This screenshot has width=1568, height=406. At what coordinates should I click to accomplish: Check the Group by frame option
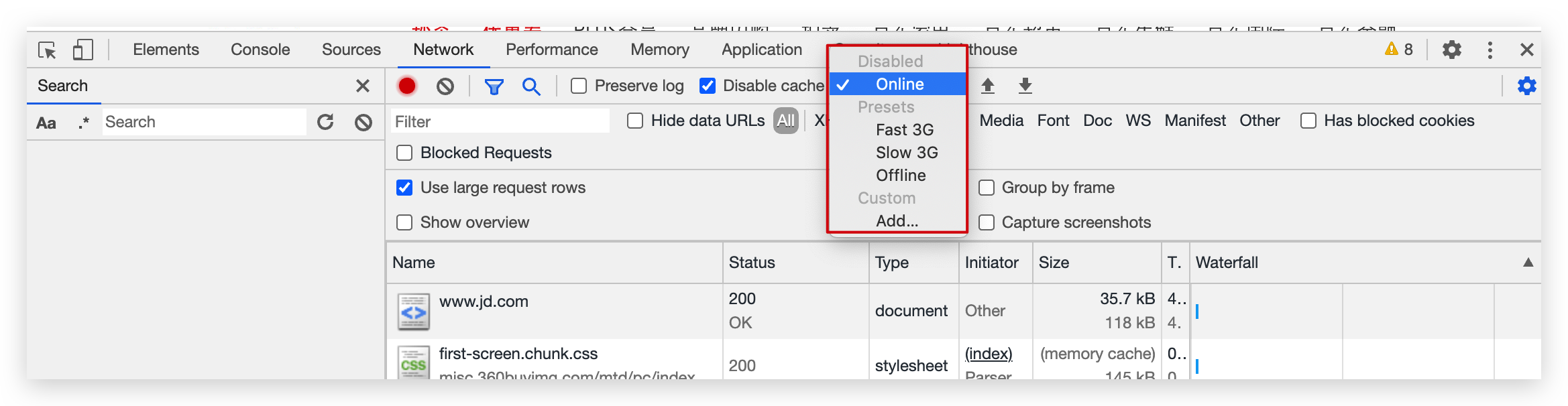click(x=987, y=188)
